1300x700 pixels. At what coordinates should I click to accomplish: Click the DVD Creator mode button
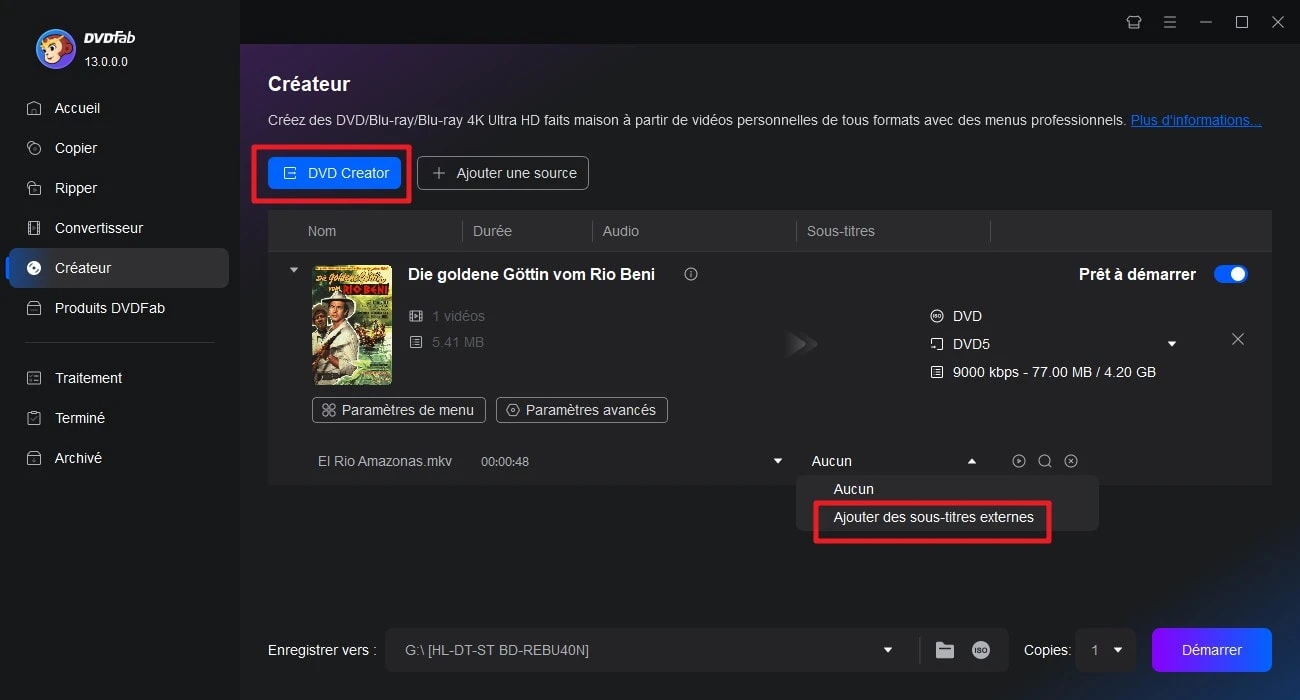(x=334, y=173)
